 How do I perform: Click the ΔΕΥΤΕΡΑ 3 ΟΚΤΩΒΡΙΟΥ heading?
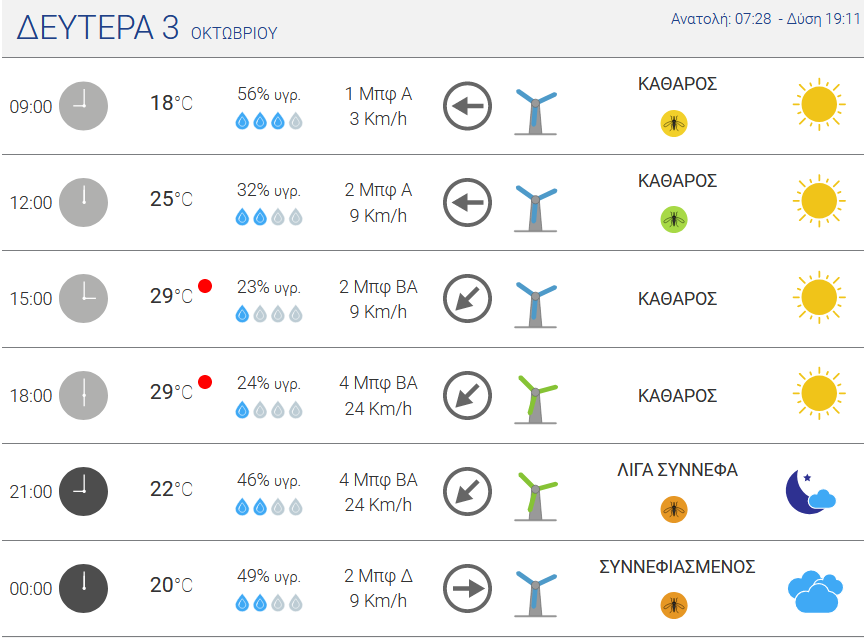point(147,28)
